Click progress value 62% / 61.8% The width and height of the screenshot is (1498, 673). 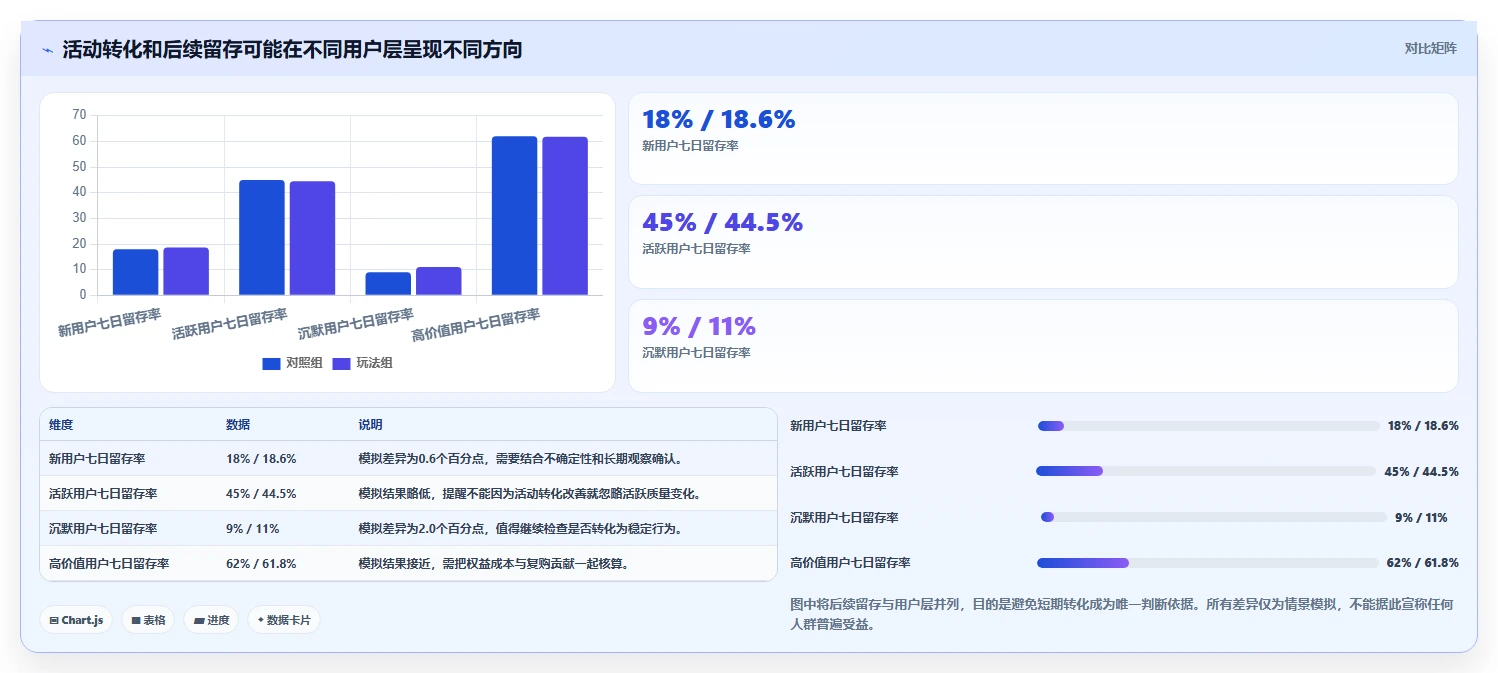(1423, 563)
